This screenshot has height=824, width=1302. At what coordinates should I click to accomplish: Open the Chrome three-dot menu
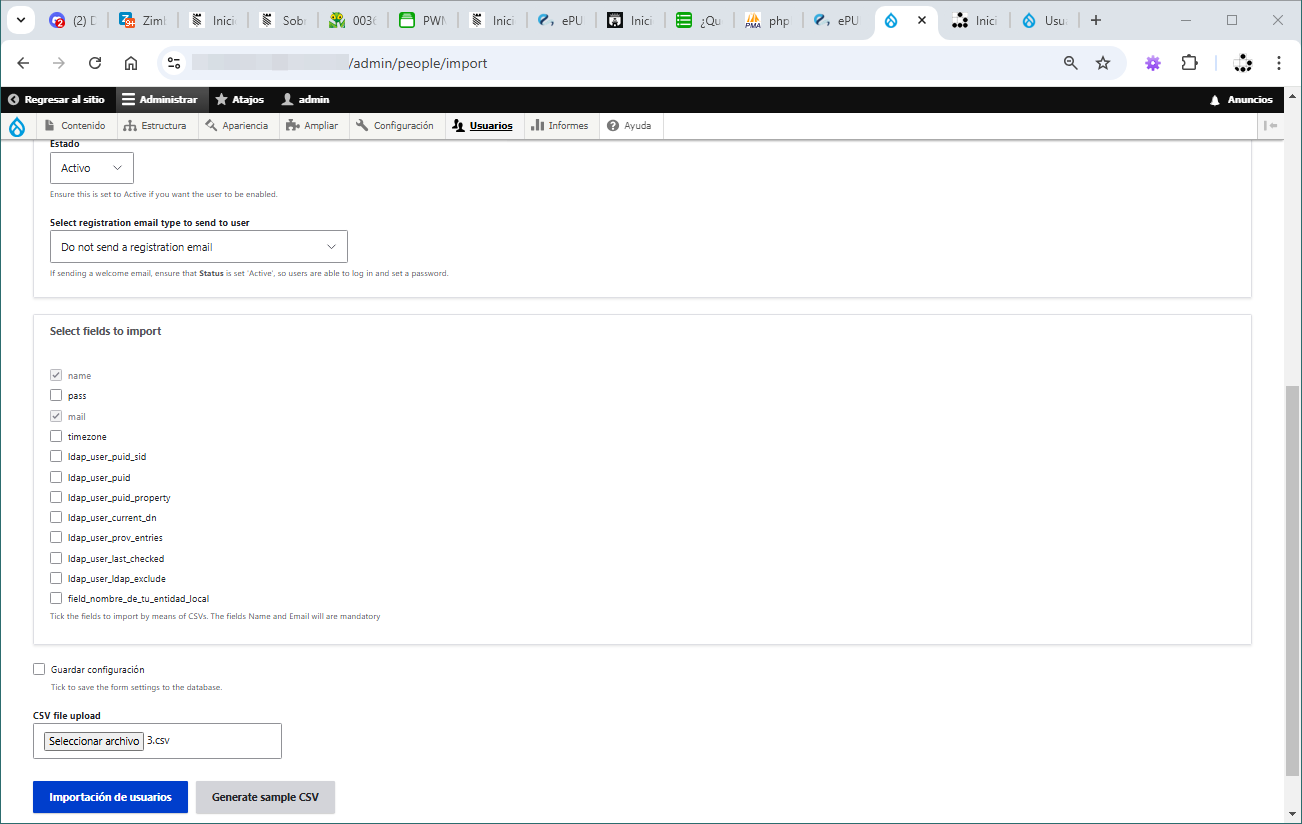point(1279,63)
